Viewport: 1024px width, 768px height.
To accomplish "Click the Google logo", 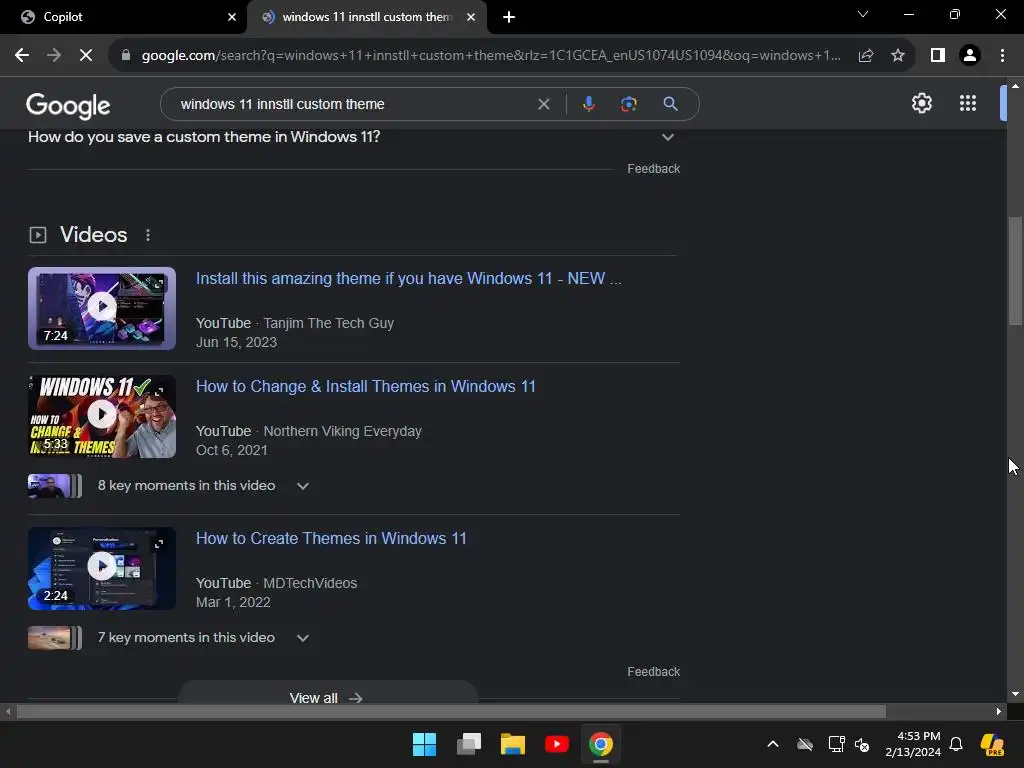I will [x=68, y=105].
